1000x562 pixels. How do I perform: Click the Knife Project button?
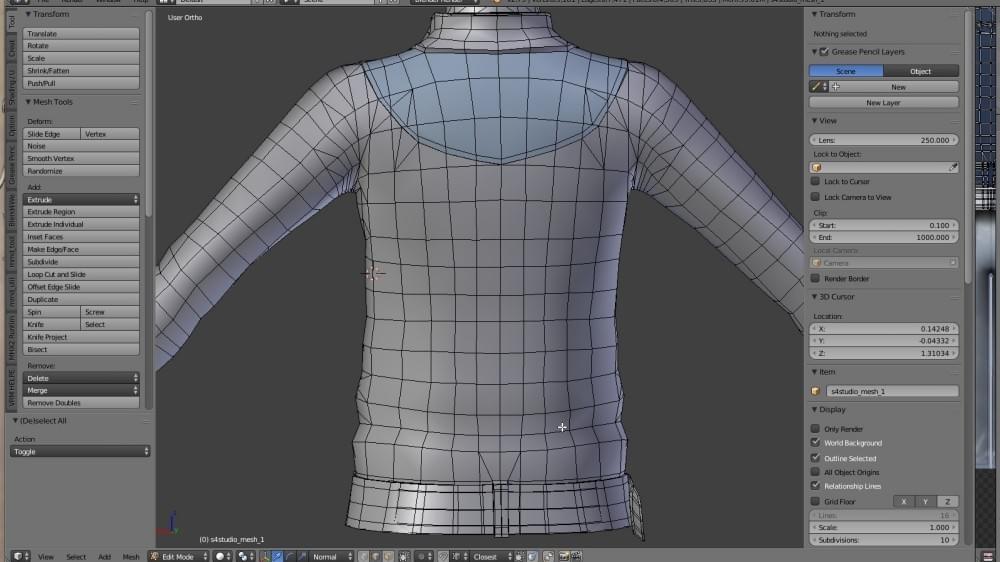click(81, 337)
